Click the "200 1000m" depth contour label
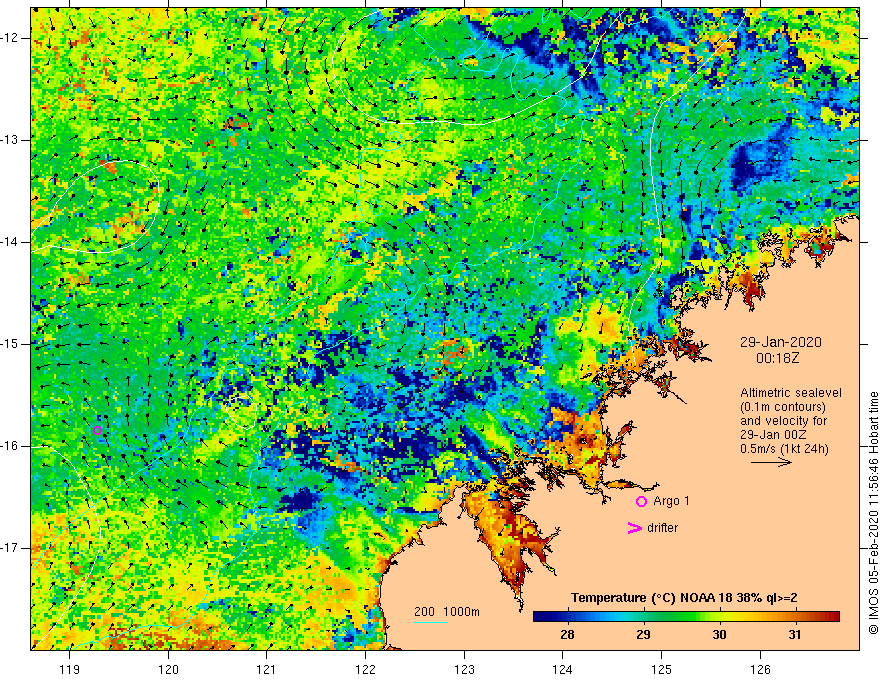This screenshot has width=880, height=680. click(447, 612)
